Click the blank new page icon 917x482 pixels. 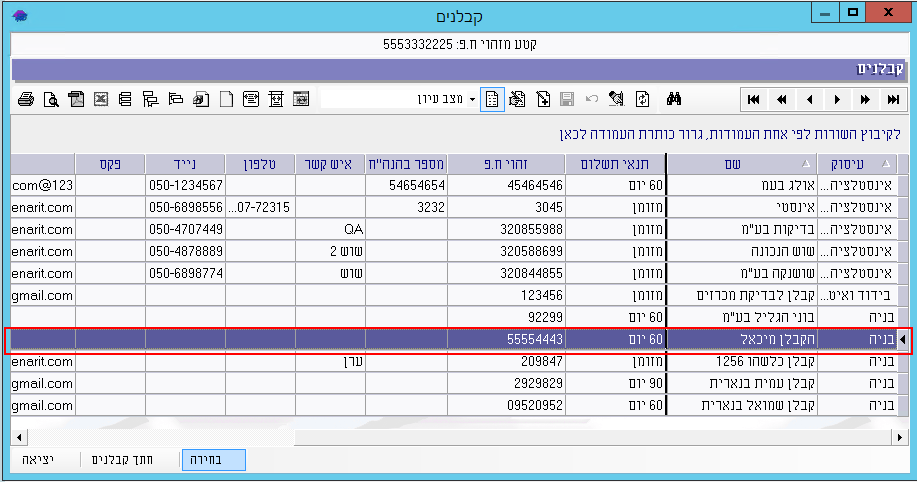tap(226, 99)
